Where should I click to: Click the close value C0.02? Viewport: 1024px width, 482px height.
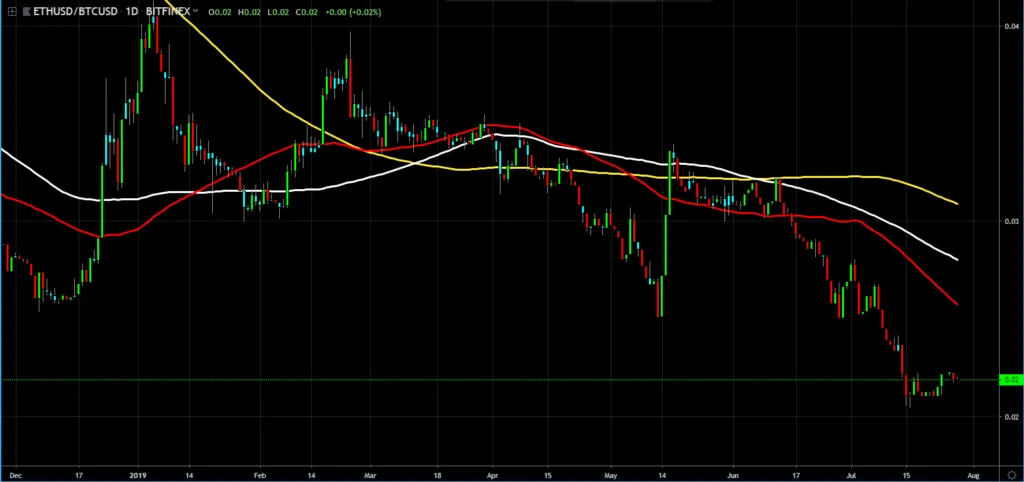(x=307, y=12)
